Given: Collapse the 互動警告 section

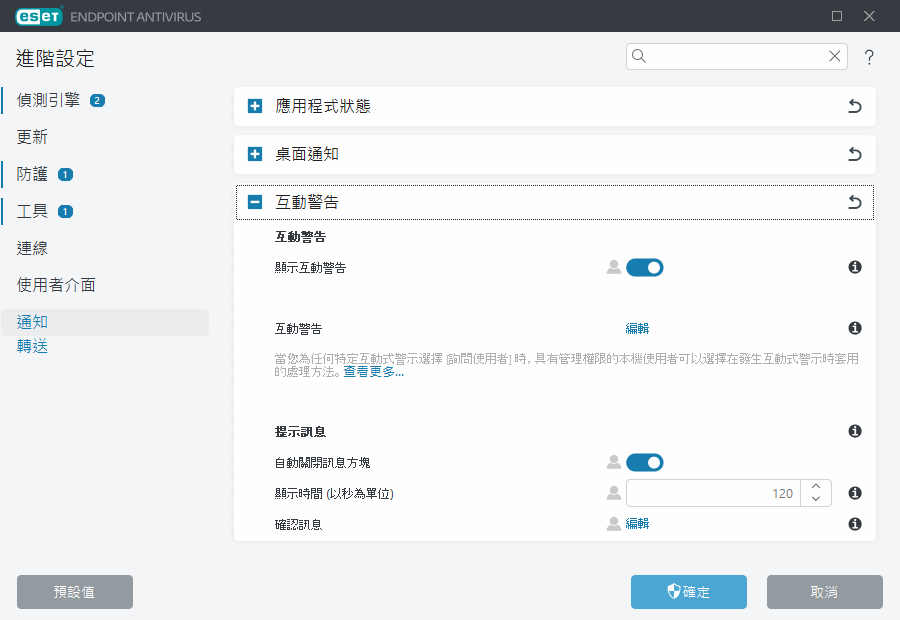Looking at the screenshot, I should coord(255,202).
